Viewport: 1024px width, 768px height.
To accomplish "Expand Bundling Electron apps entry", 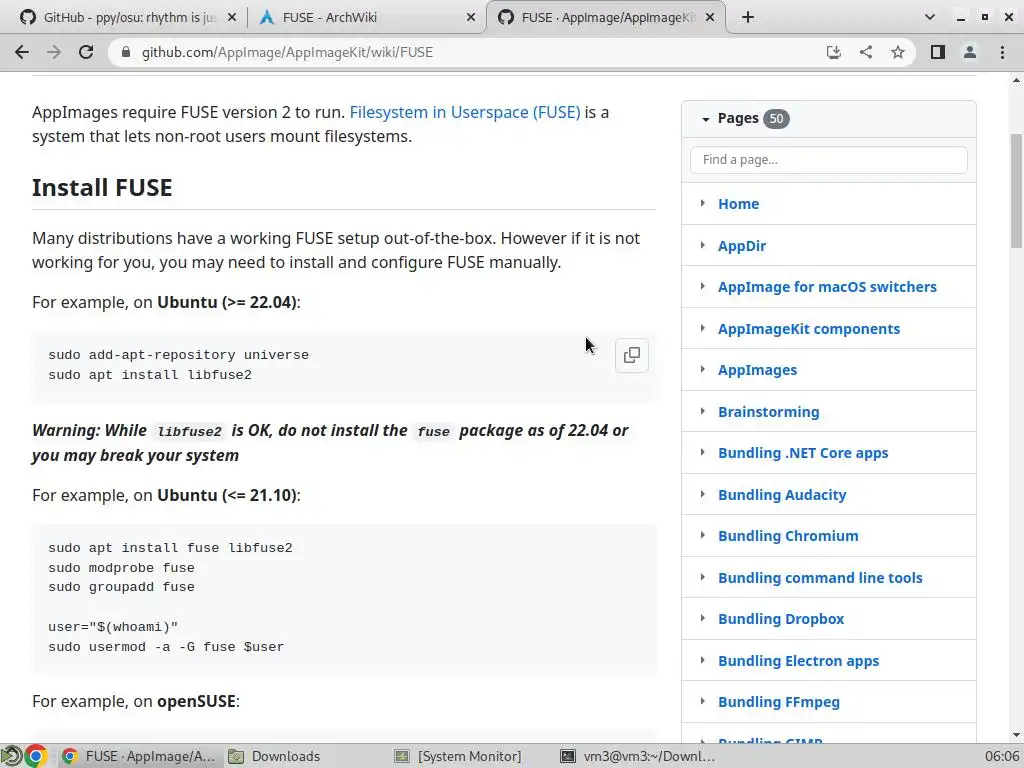I will 703,660.
